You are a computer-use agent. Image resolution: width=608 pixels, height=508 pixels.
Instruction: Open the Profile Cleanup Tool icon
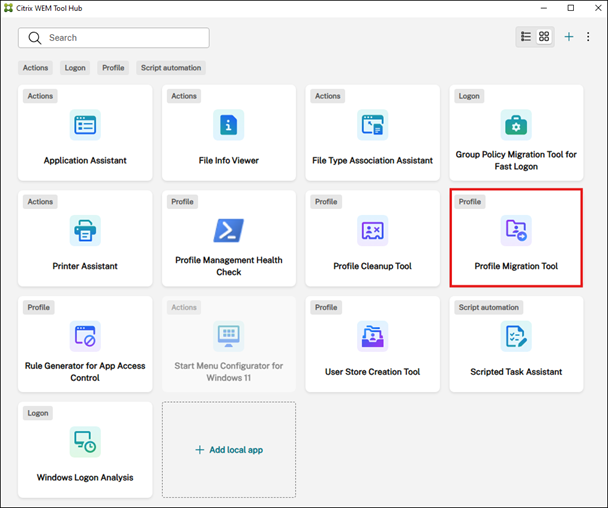pyautogui.click(x=372, y=231)
